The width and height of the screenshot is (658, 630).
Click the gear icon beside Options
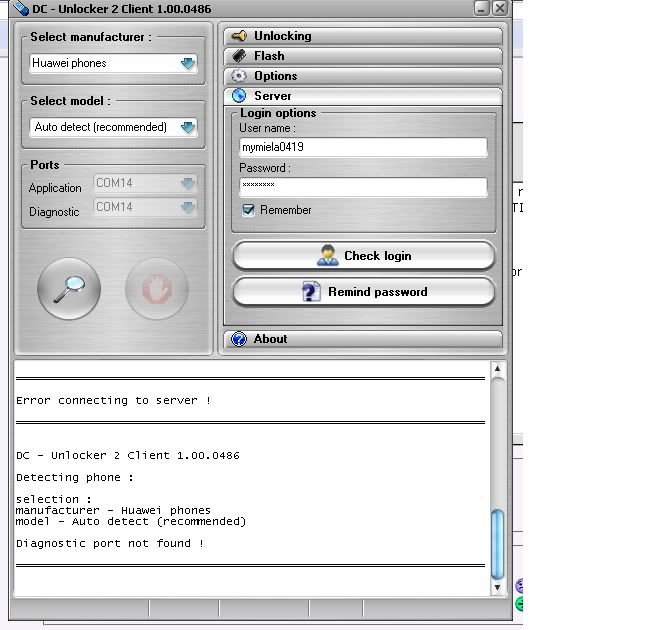[239, 76]
